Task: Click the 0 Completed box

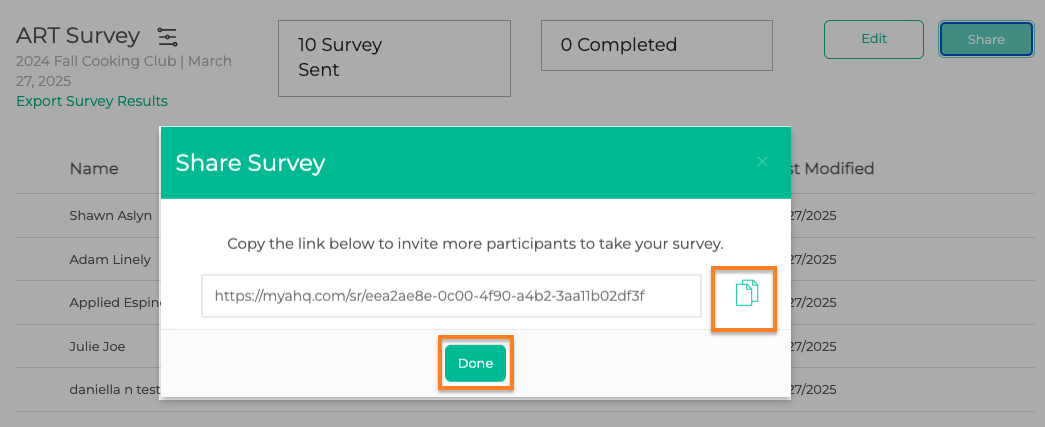Action: 656,45
